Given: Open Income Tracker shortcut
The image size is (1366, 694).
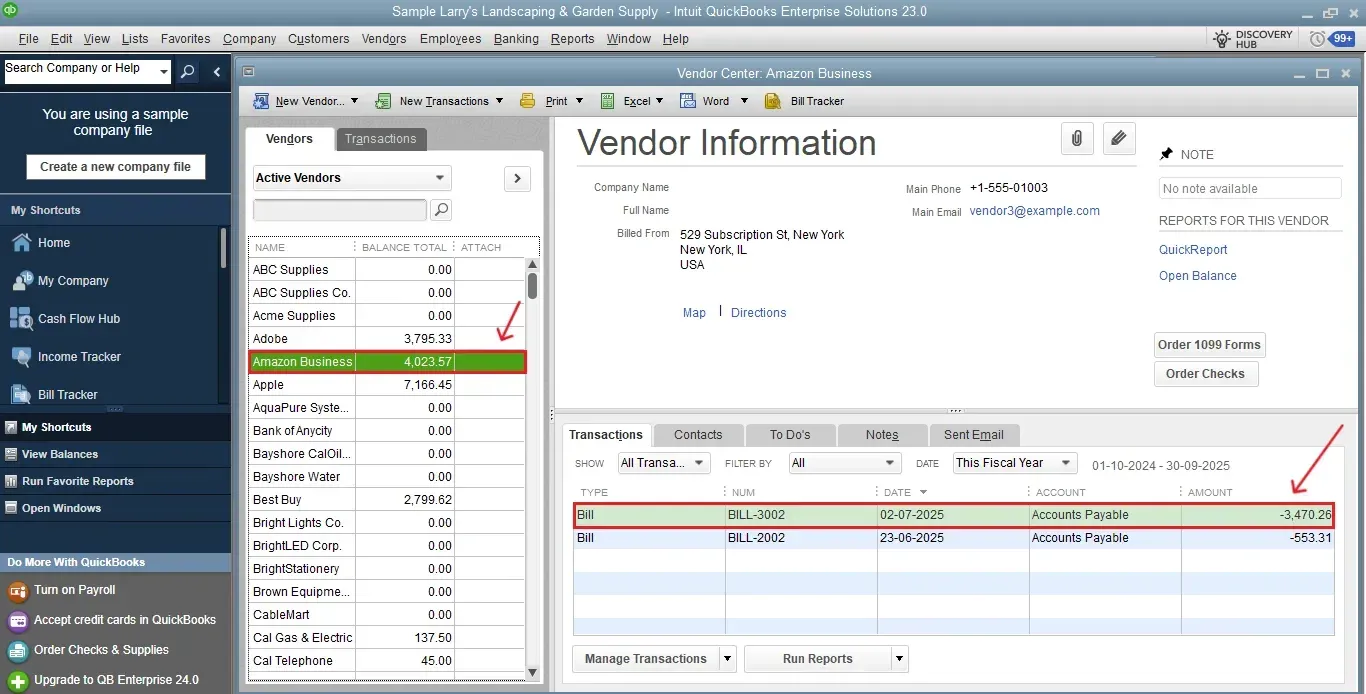Looking at the screenshot, I should coord(79,357).
